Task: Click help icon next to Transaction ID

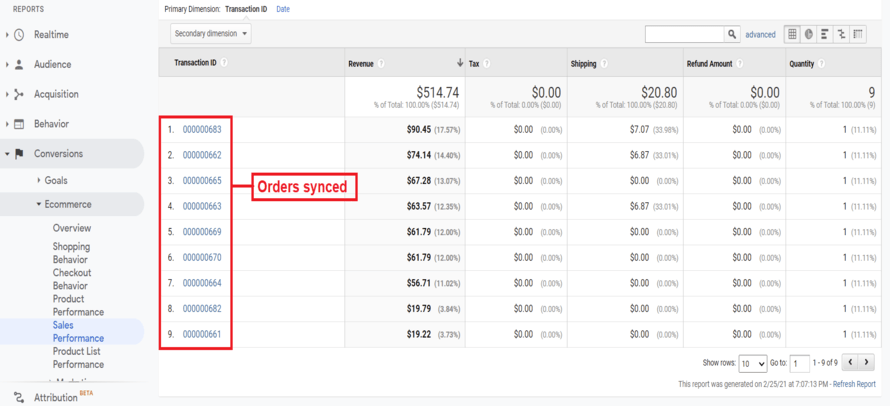Action: [224, 62]
